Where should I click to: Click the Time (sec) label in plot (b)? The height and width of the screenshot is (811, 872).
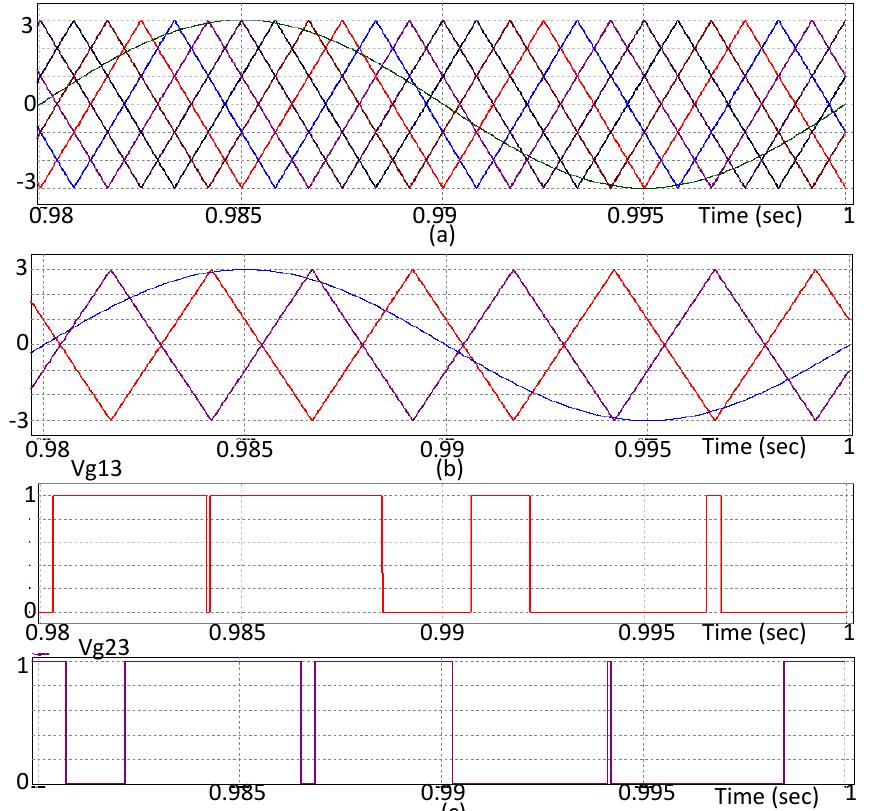tap(753, 446)
